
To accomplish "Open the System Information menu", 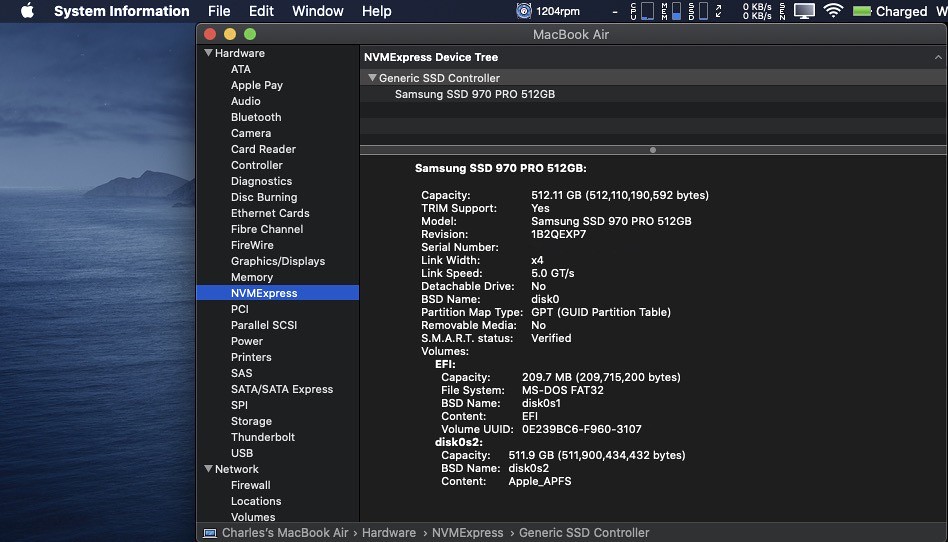I will click(122, 11).
